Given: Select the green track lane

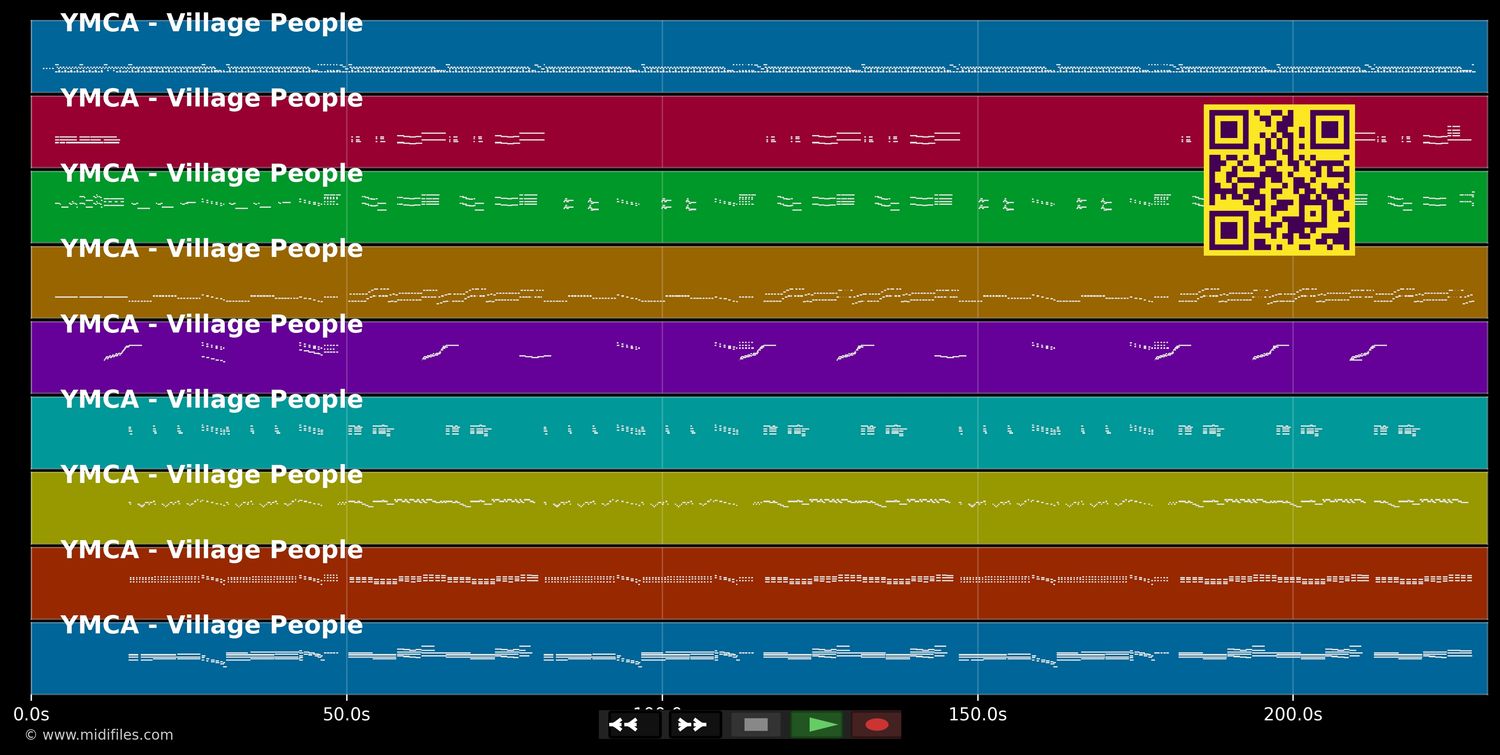Looking at the screenshot, I should point(759,207).
